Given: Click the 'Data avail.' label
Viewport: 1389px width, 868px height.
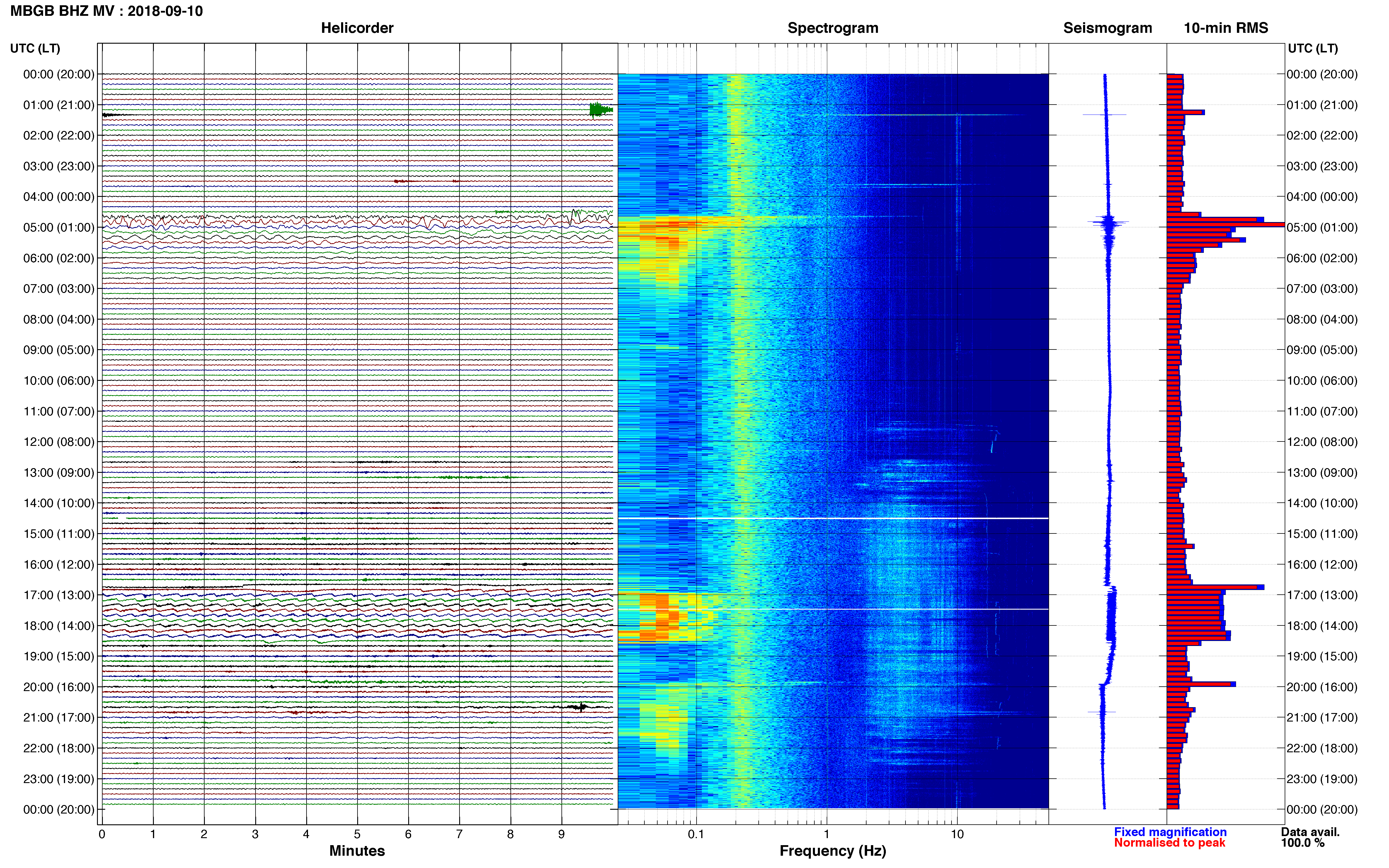Looking at the screenshot, I should pyautogui.click(x=1310, y=832).
